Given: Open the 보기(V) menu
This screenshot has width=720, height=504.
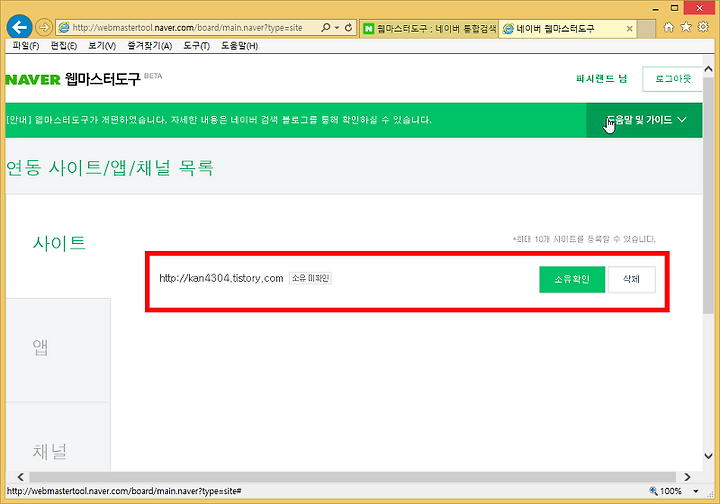Looking at the screenshot, I should coord(102,46).
